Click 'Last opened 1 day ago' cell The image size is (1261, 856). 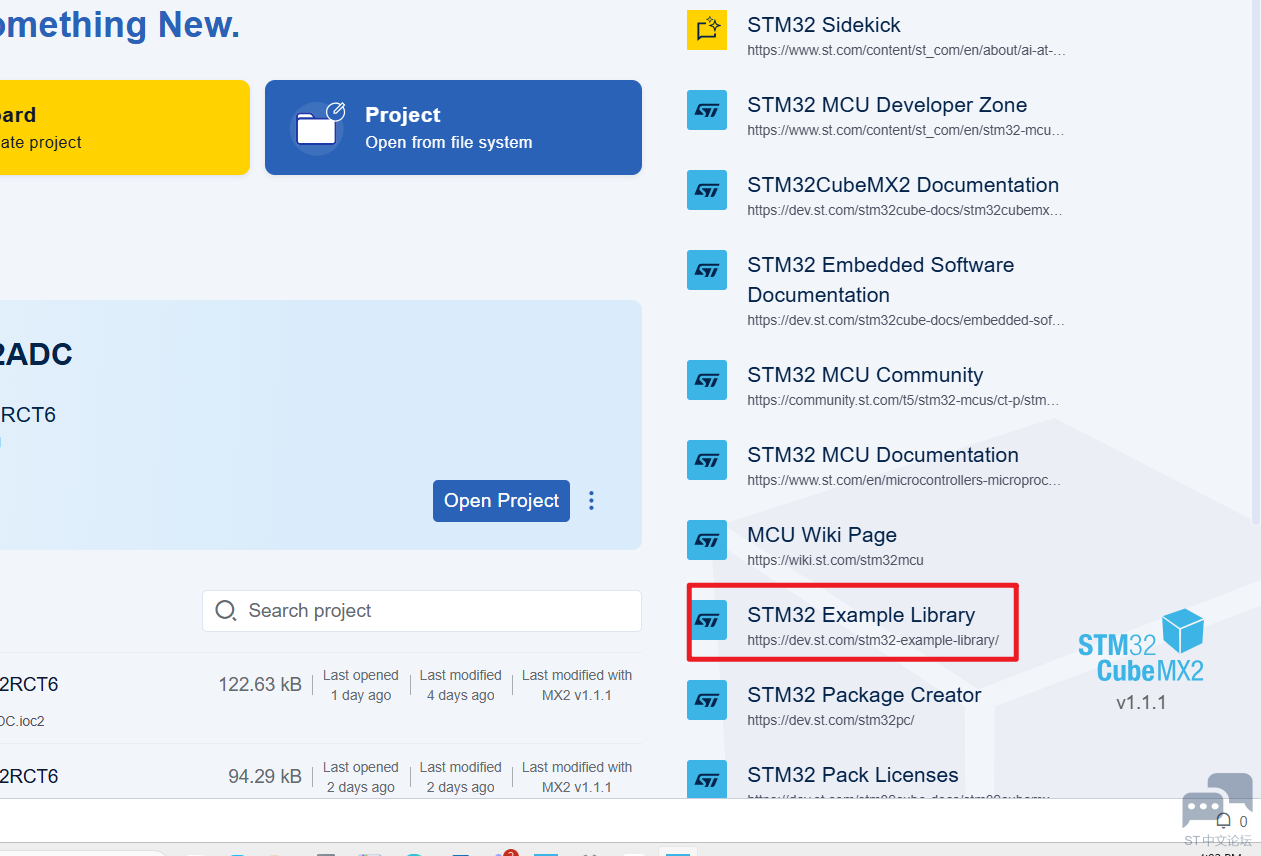(361, 685)
